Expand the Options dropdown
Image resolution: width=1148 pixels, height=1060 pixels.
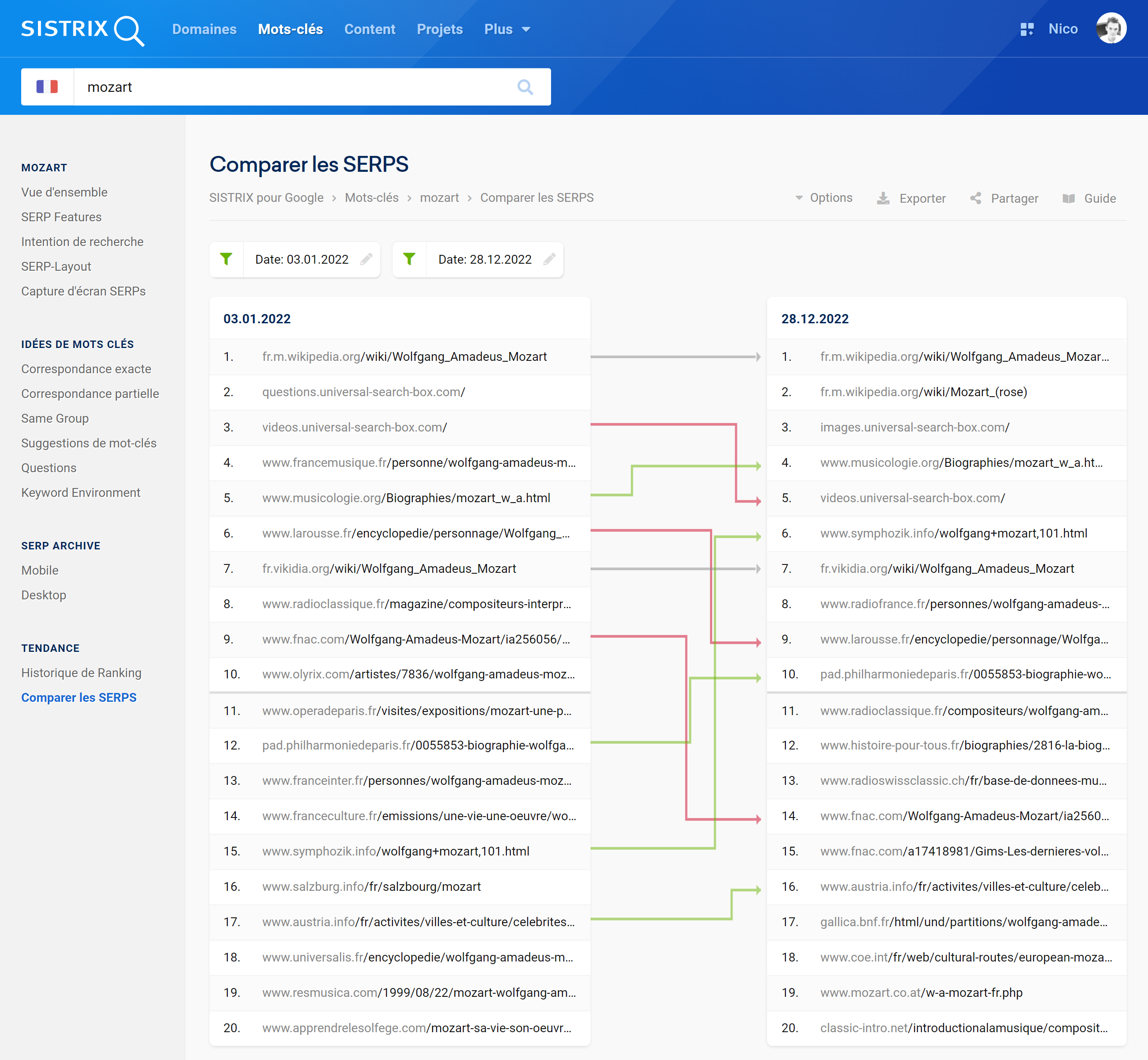(x=823, y=198)
